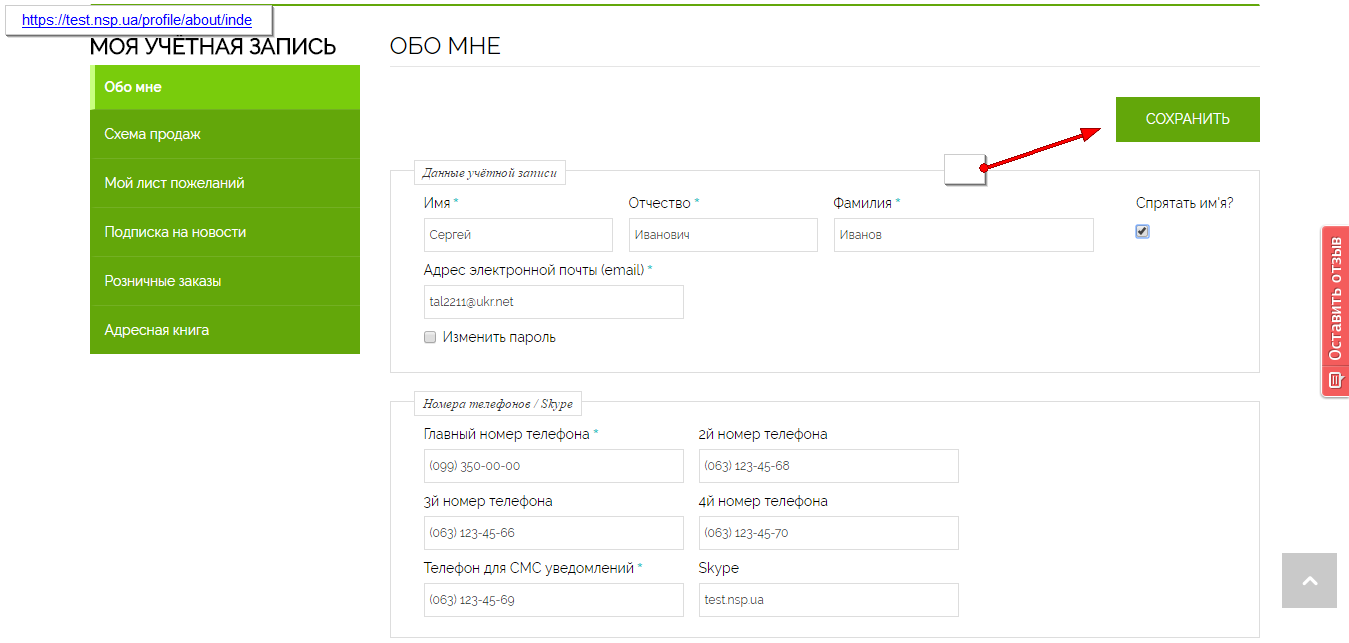The image size is (1349, 643).
Task: Go to 'Подписка на новости'
Action: coord(225,232)
